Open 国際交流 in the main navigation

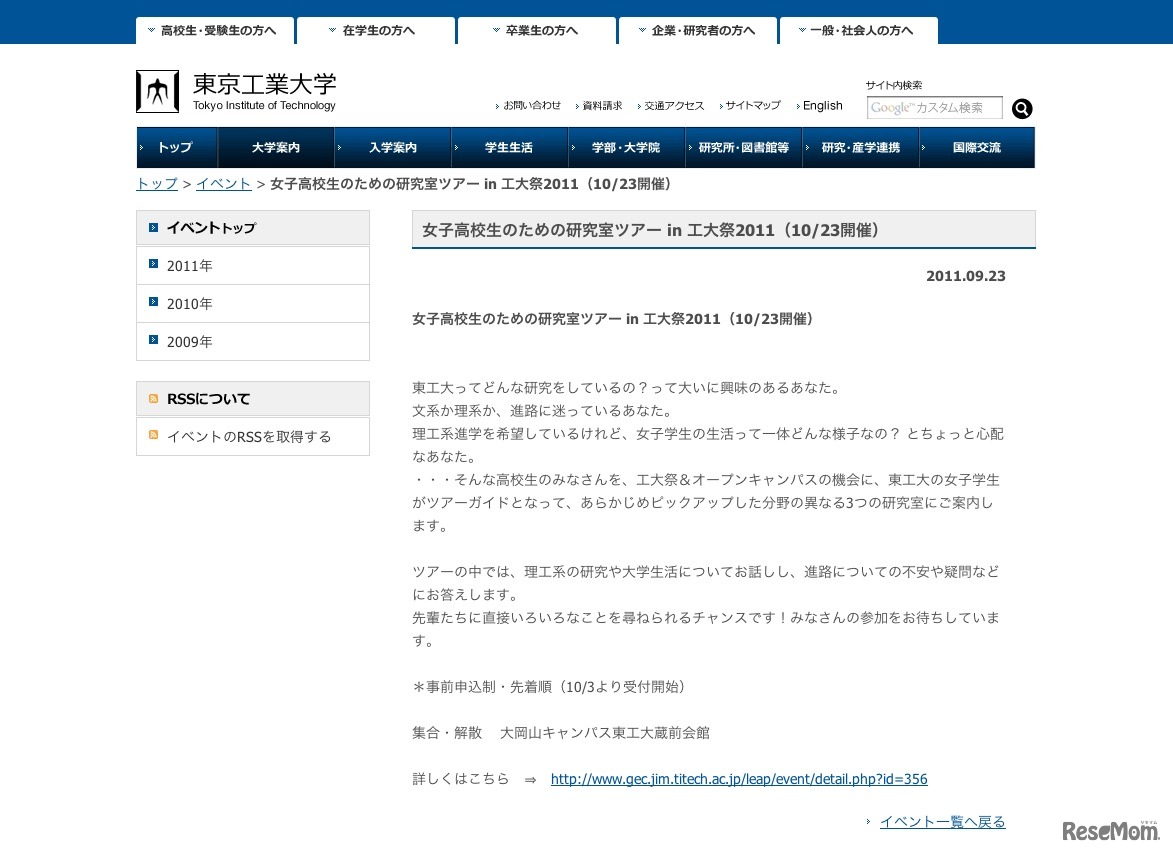(977, 147)
